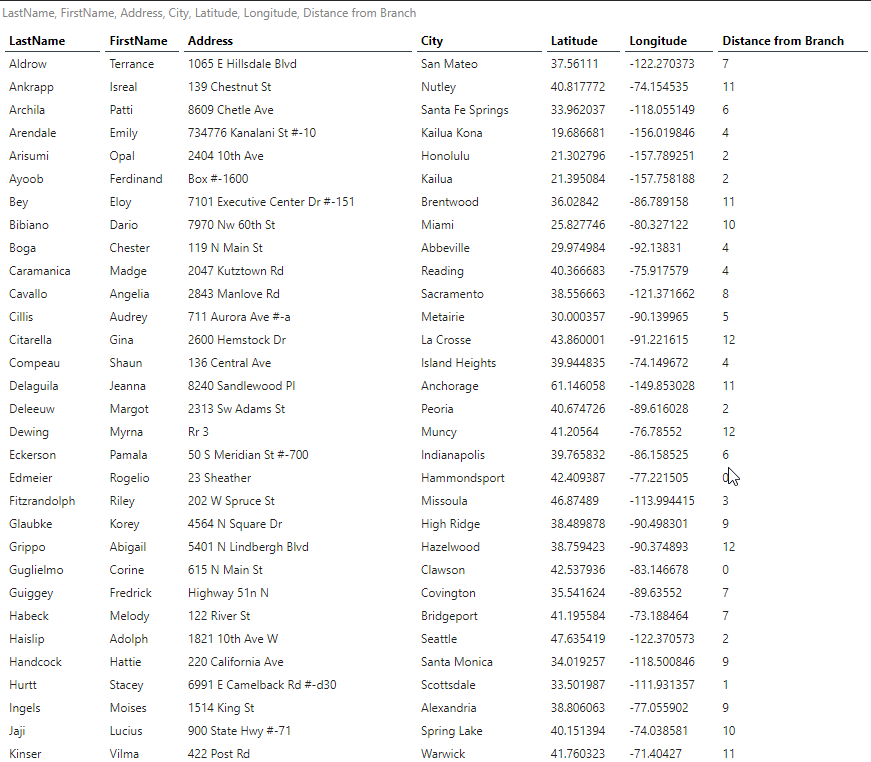Select address 900 State Hwy #-71
This screenshot has width=871, height=762.
pyautogui.click(x=239, y=731)
